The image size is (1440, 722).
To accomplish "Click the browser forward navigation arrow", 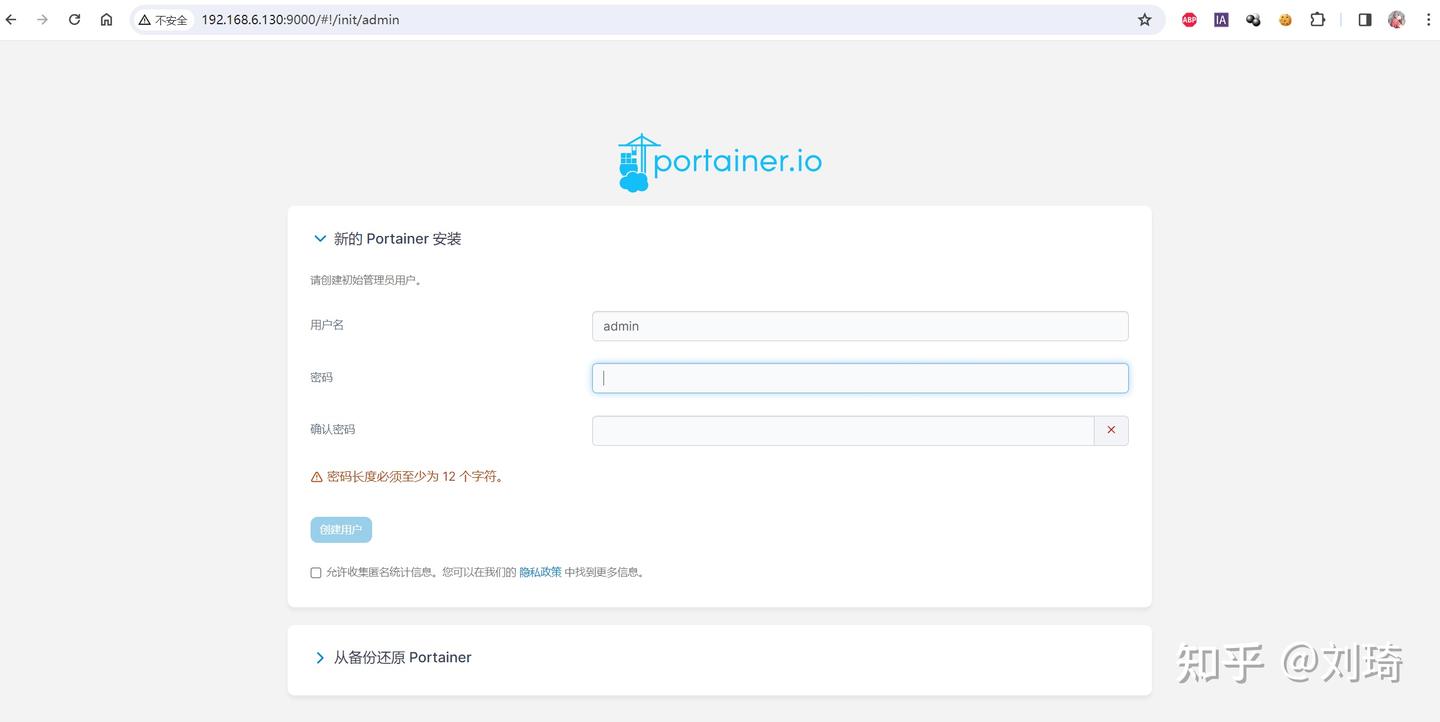I will pos(42,19).
